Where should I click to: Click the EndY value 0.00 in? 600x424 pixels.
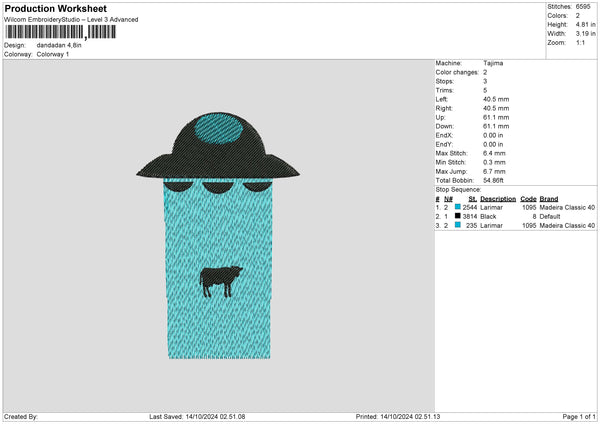click(493, 144)
